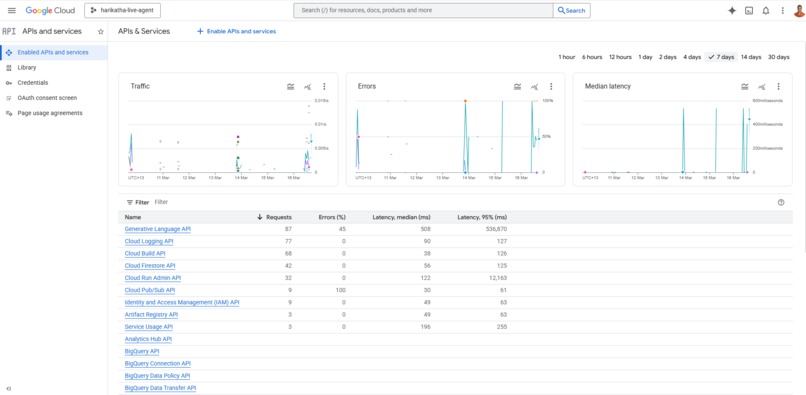
Task: Open Median latency chart explore icon
Action: pyautogui.click(x=762, y=86)
